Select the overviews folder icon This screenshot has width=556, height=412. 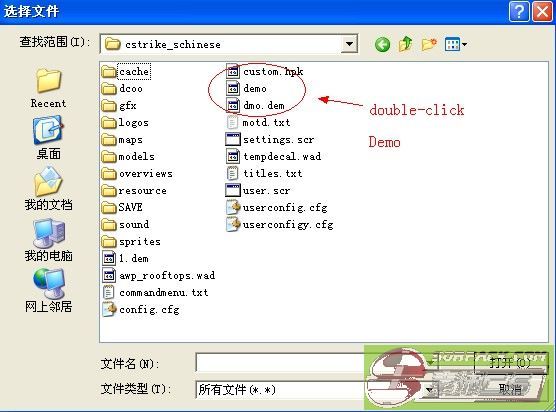109,174
